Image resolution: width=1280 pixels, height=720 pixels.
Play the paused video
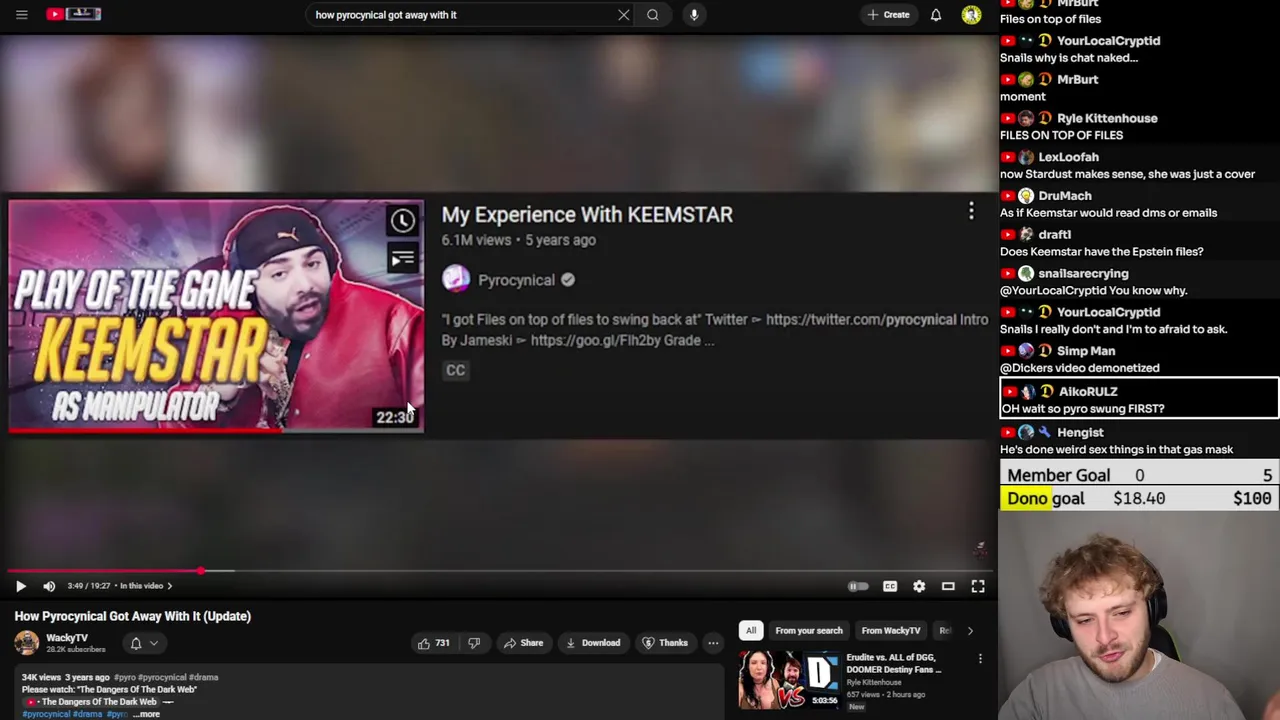(x=20, y=586)
